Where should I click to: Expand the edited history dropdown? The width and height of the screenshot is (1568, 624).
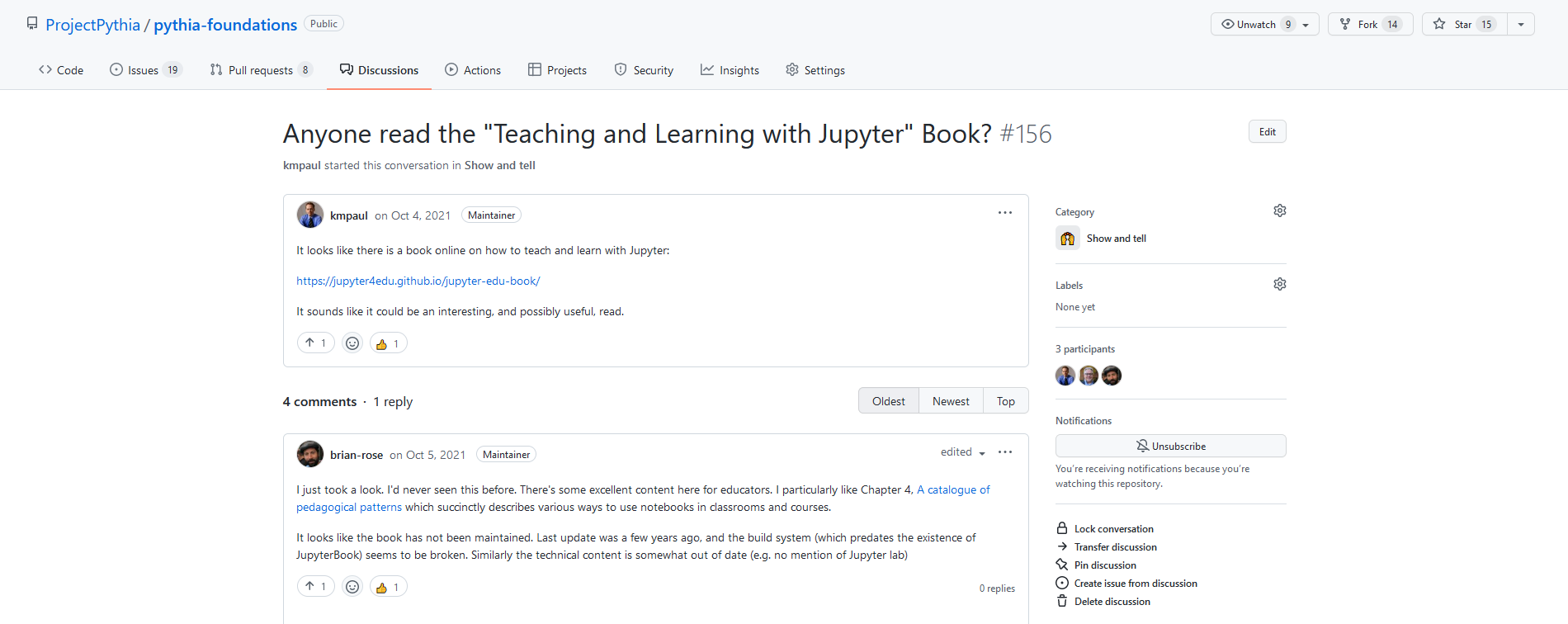(963, 452)
